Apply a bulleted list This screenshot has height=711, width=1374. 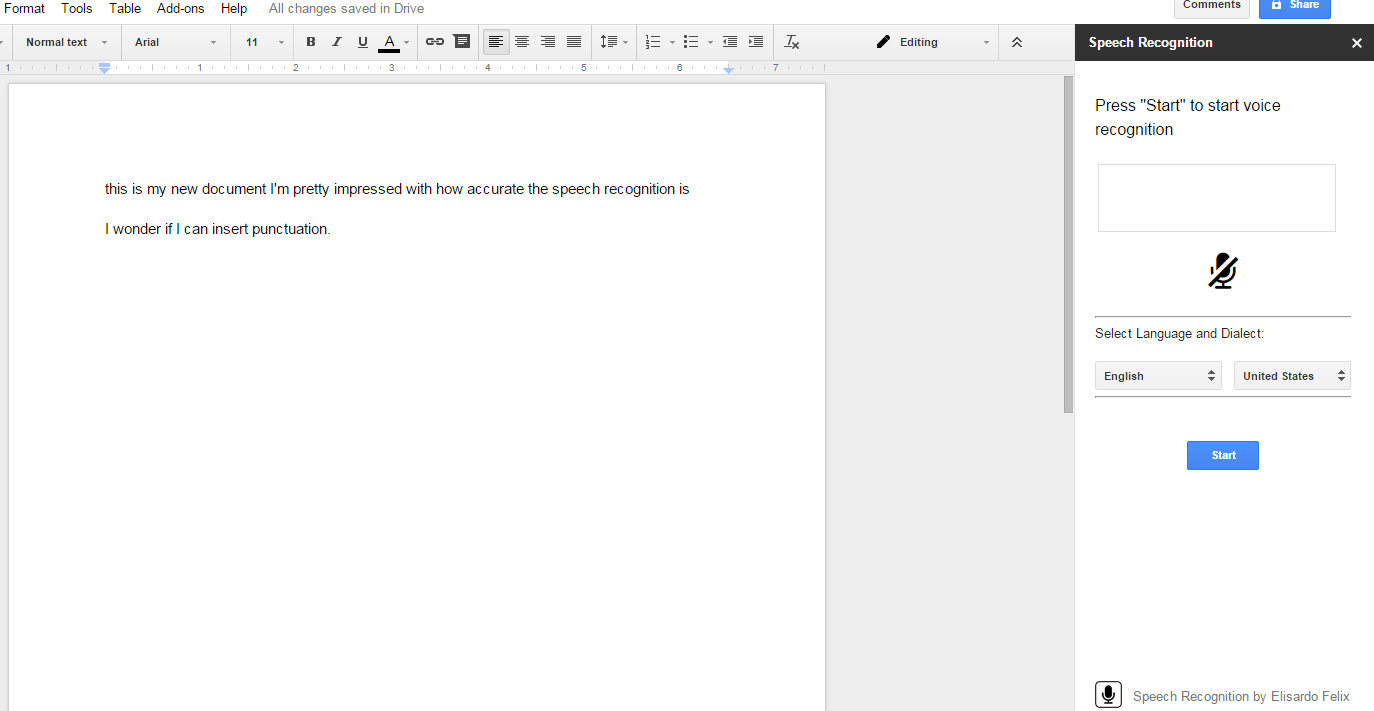coord(691,42)
